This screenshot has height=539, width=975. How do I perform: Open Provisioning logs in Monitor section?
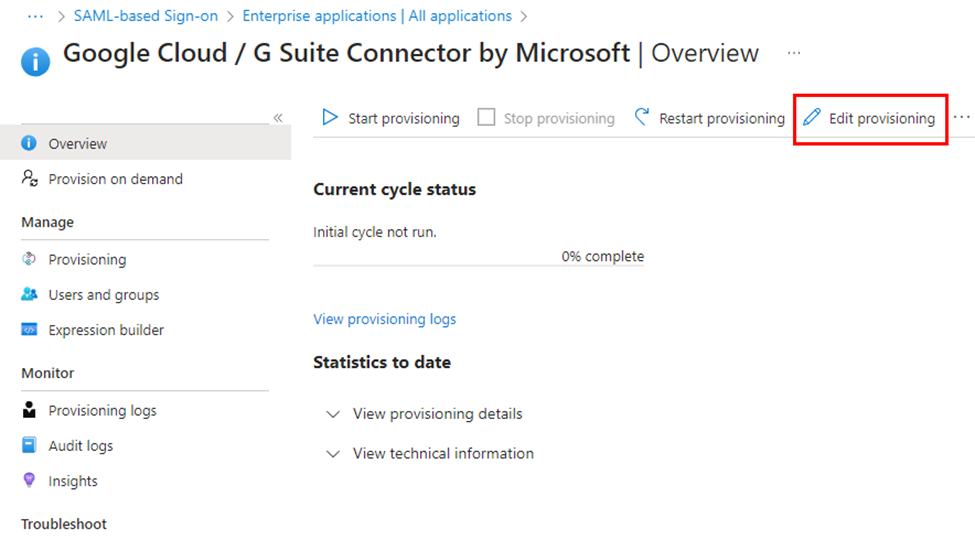click(x=102, y=411)
